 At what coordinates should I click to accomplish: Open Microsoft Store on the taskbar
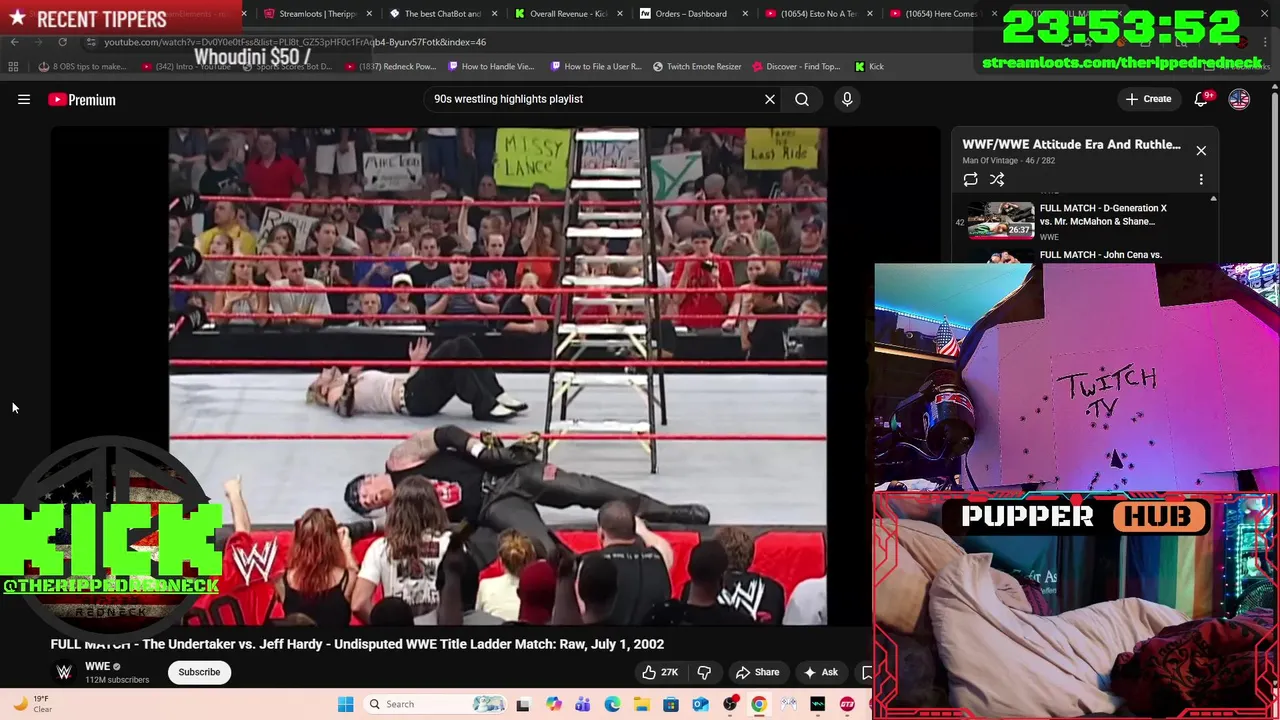point(671,704)
